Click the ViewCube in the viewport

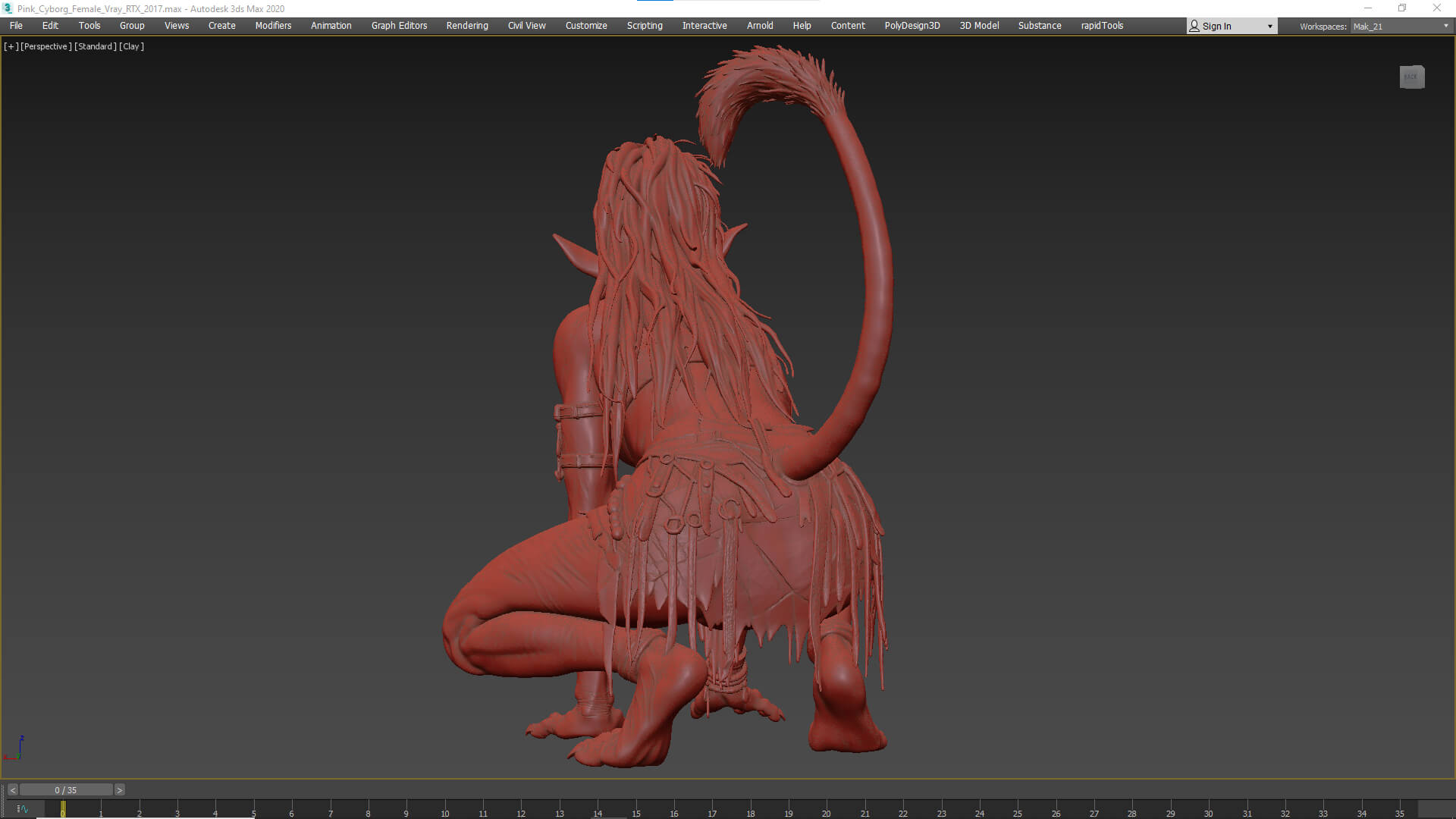1412,77
